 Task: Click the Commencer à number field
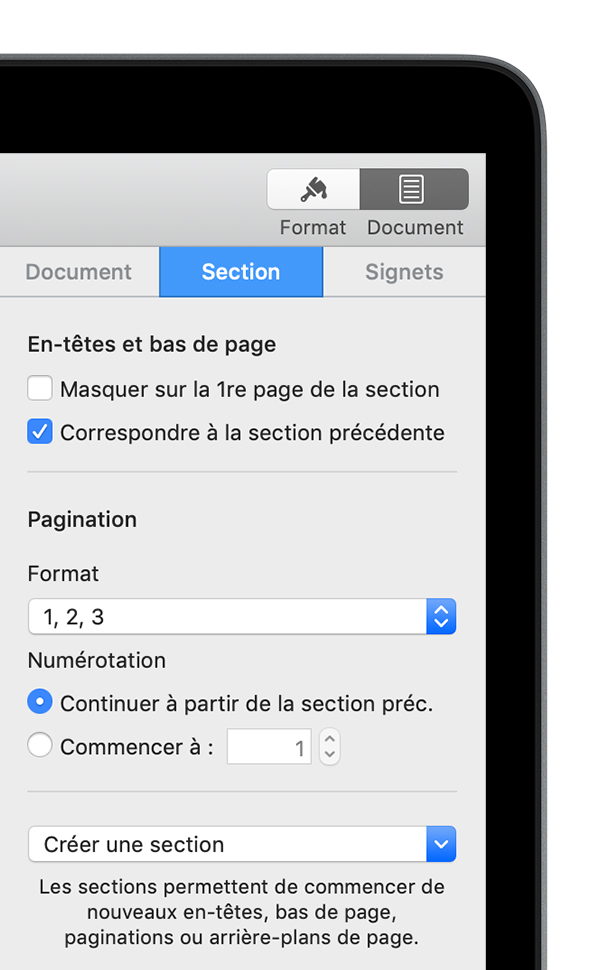point(269,747)
